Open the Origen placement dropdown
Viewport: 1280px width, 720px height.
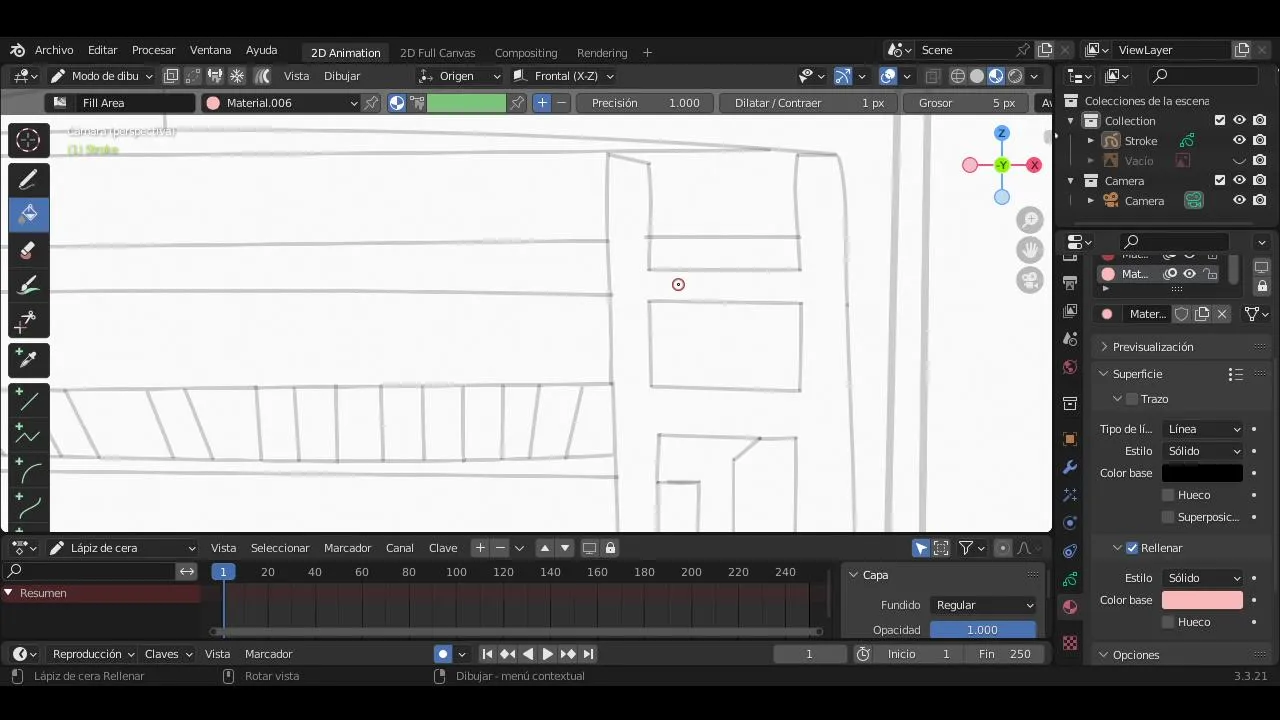pos(460,76)
